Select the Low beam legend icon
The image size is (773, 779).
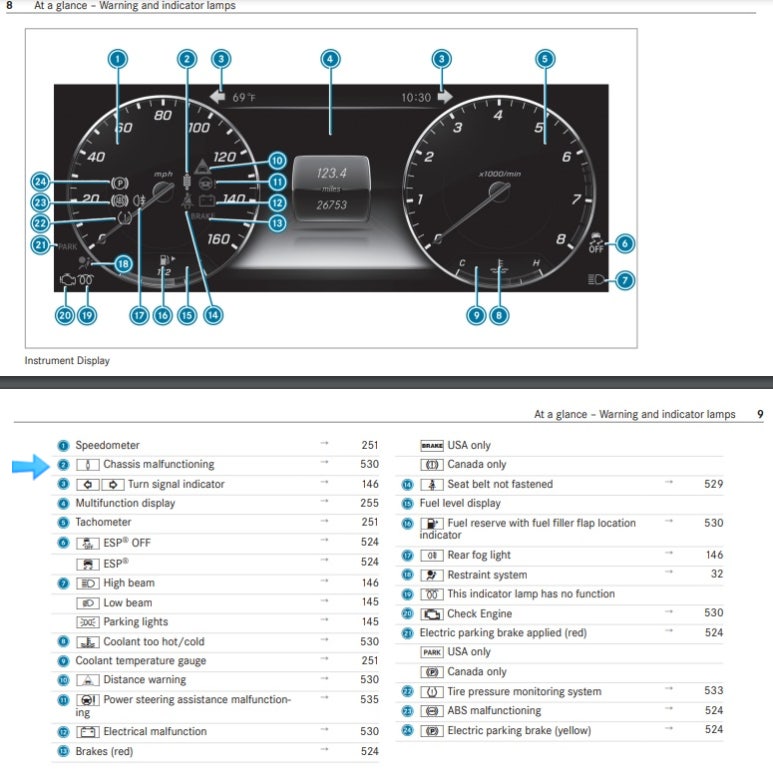pyautogui.click(x=87, y=603)
